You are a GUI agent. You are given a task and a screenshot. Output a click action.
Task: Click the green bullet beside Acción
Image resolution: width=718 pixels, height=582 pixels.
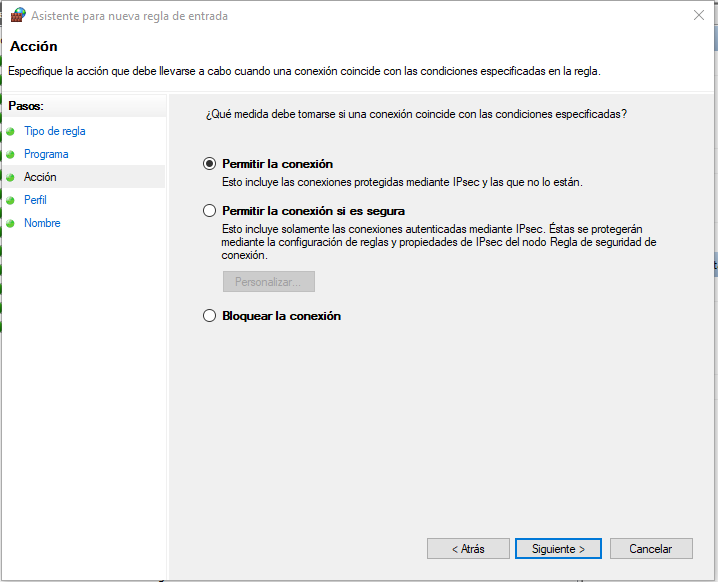pos(11,177)
